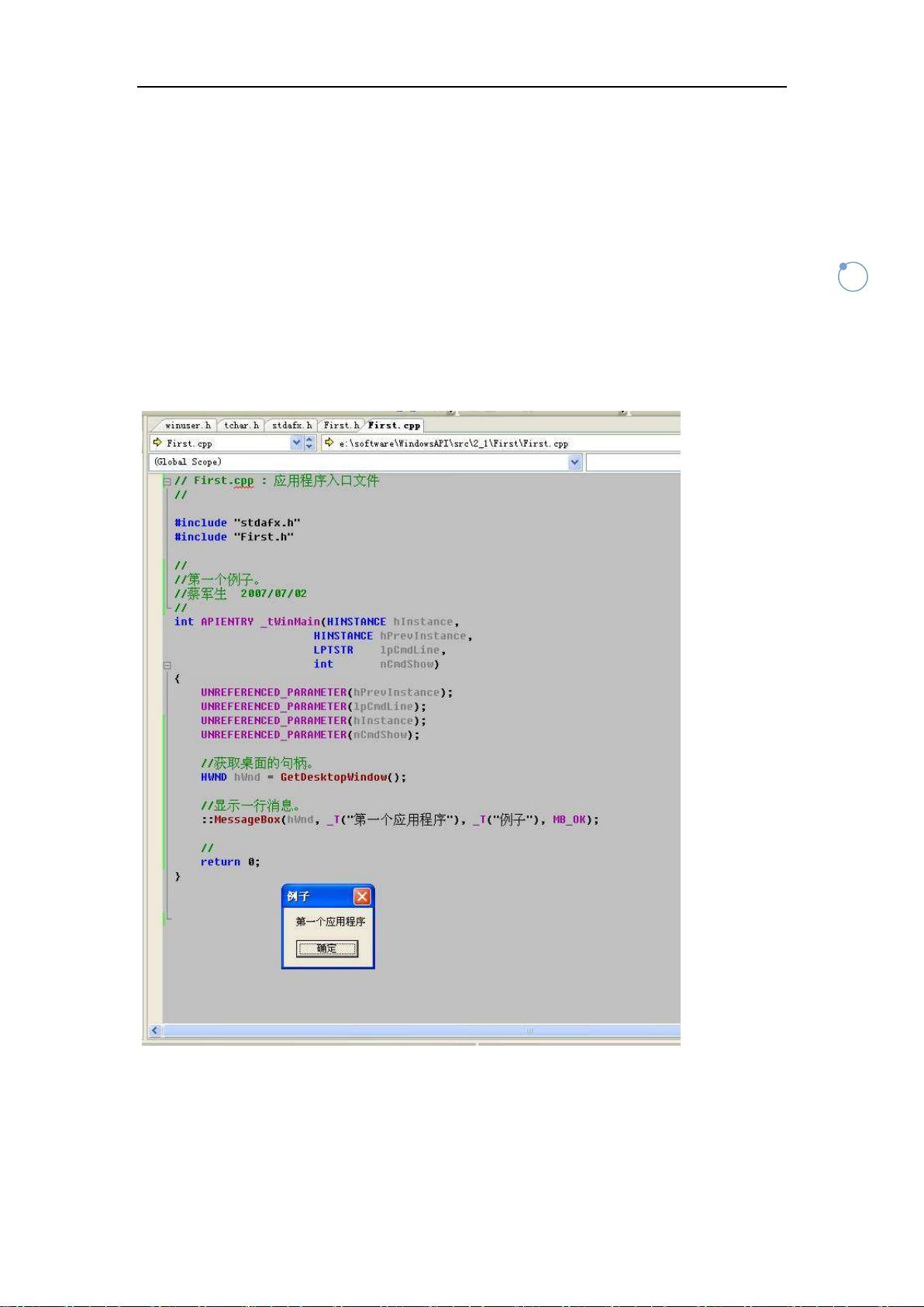924x1307 pixels.
Task: Click the _tWinMain function name
Action: coord(291,622)
